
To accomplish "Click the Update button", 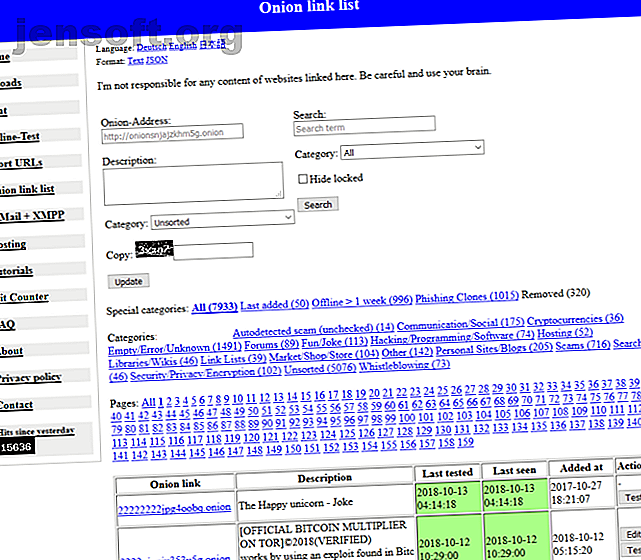I will point(128,281).
